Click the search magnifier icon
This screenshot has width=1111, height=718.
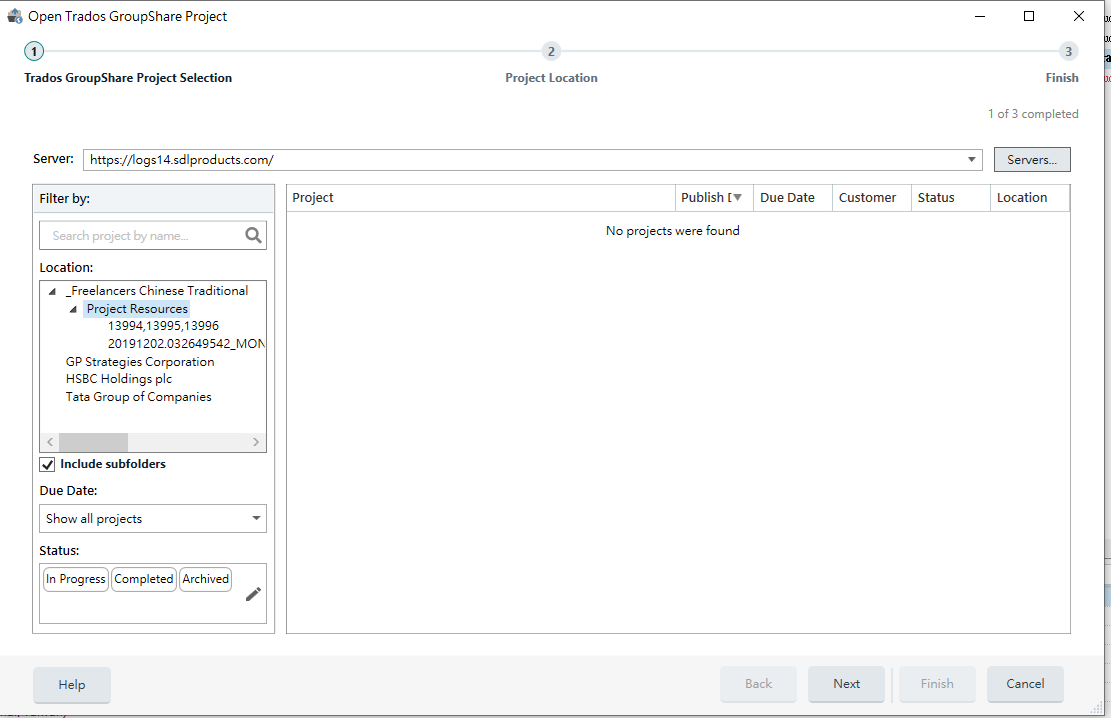tap(253, 235)
